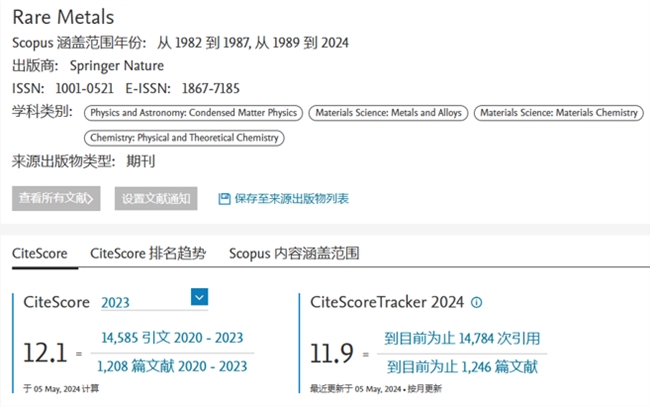The image size is (650, 407).
Task: Click the ISSN number 1001-0521
Action: pos(76,88)
